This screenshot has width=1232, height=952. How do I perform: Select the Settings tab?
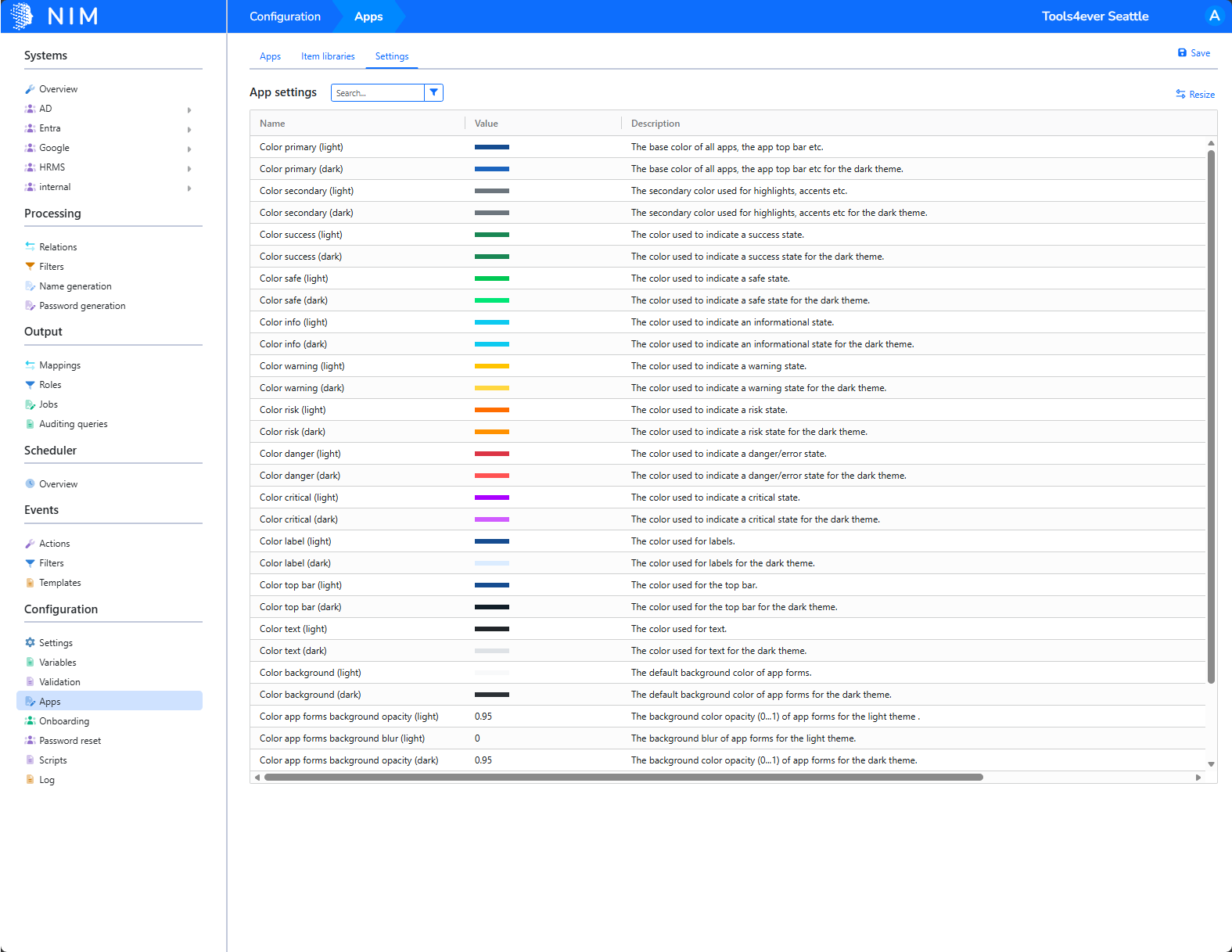click(392, 56)
